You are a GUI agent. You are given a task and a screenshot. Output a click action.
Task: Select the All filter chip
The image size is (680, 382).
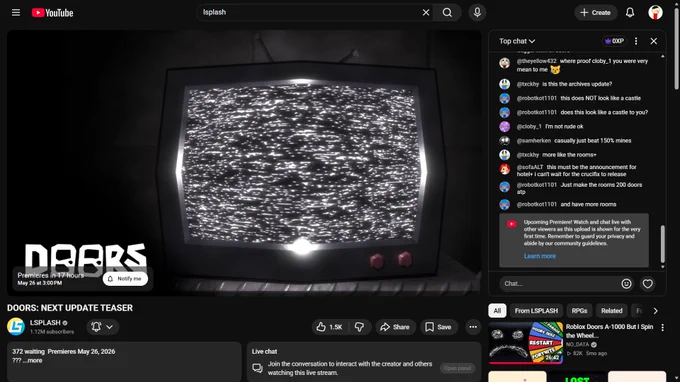[497, 310]
